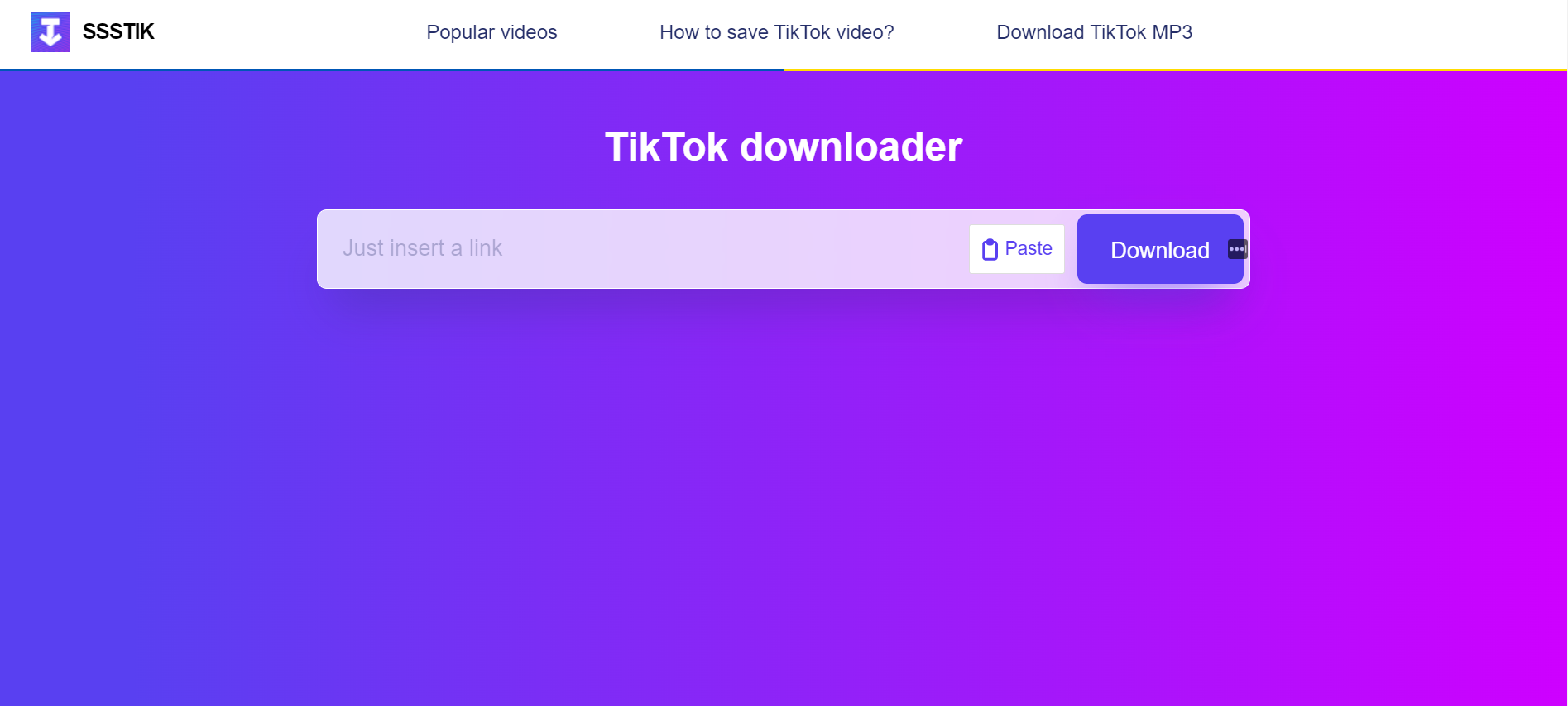Image resolution: width=1568 pixels, height=706 pixels.
Task: Click the white Paste button
Action: (x=1017, y=249)
